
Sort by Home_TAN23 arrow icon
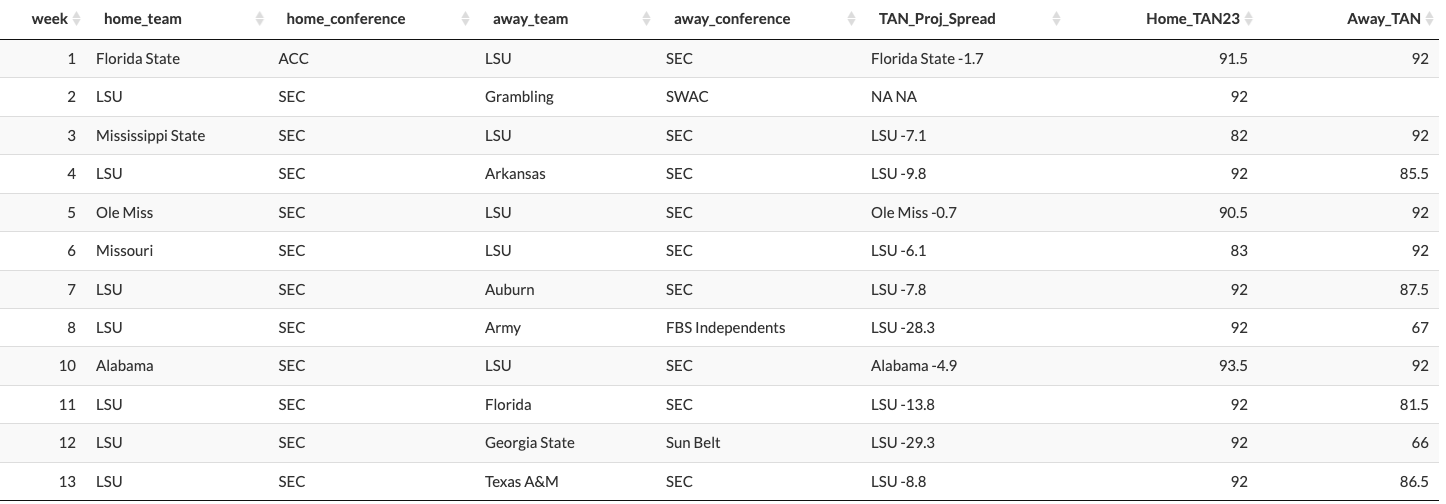pos(1249,19)
